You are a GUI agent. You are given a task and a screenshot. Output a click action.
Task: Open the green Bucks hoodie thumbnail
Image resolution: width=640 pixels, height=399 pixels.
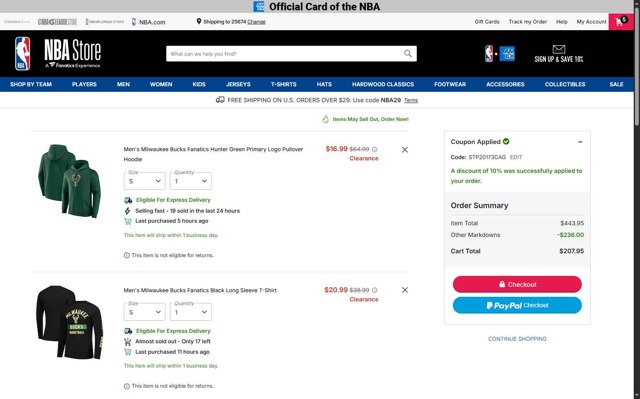tap(69, 181)
